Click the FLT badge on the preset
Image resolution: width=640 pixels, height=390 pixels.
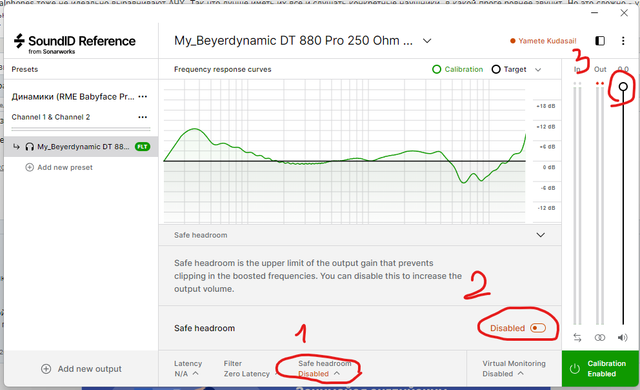click(x=142, y=147)
